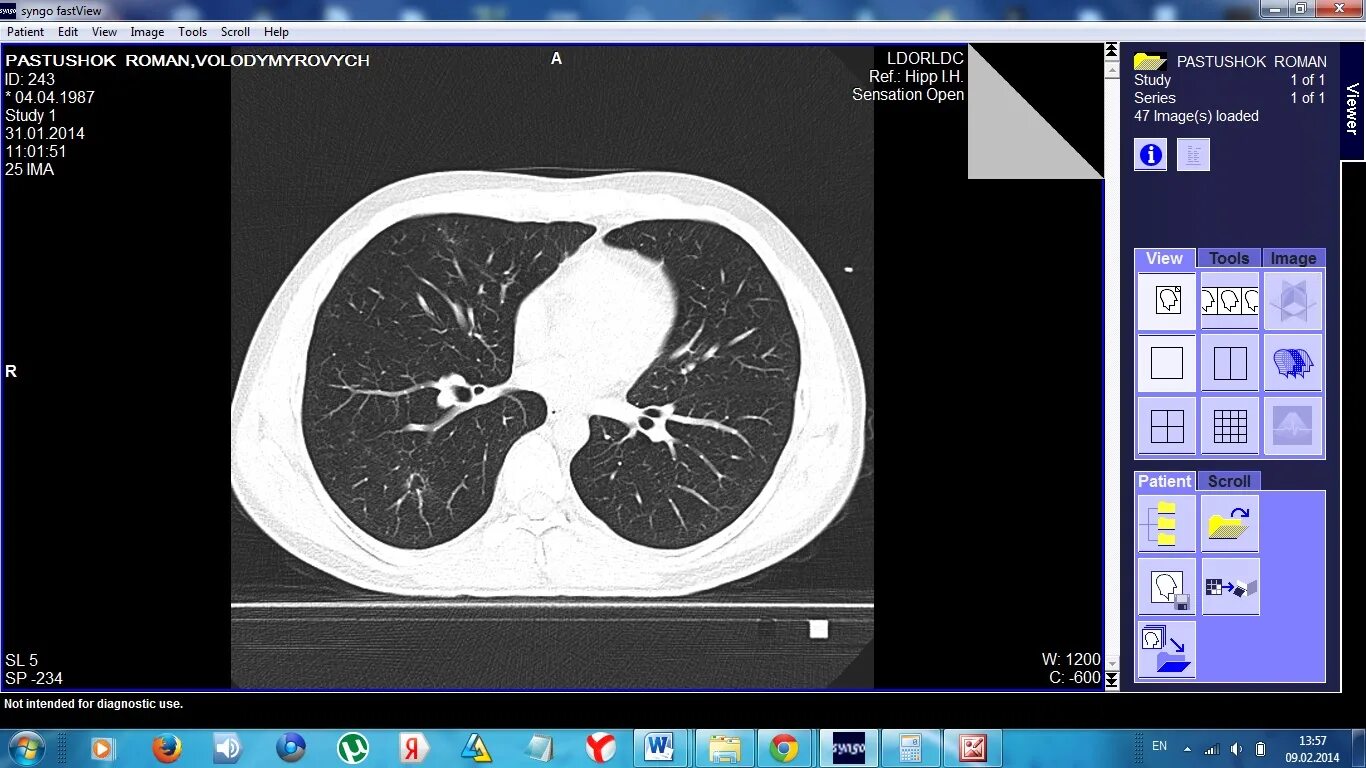Viewport: 1366px width, 768px height.
Task: Open the Image menu in menu bar
Action: (147, 32)
